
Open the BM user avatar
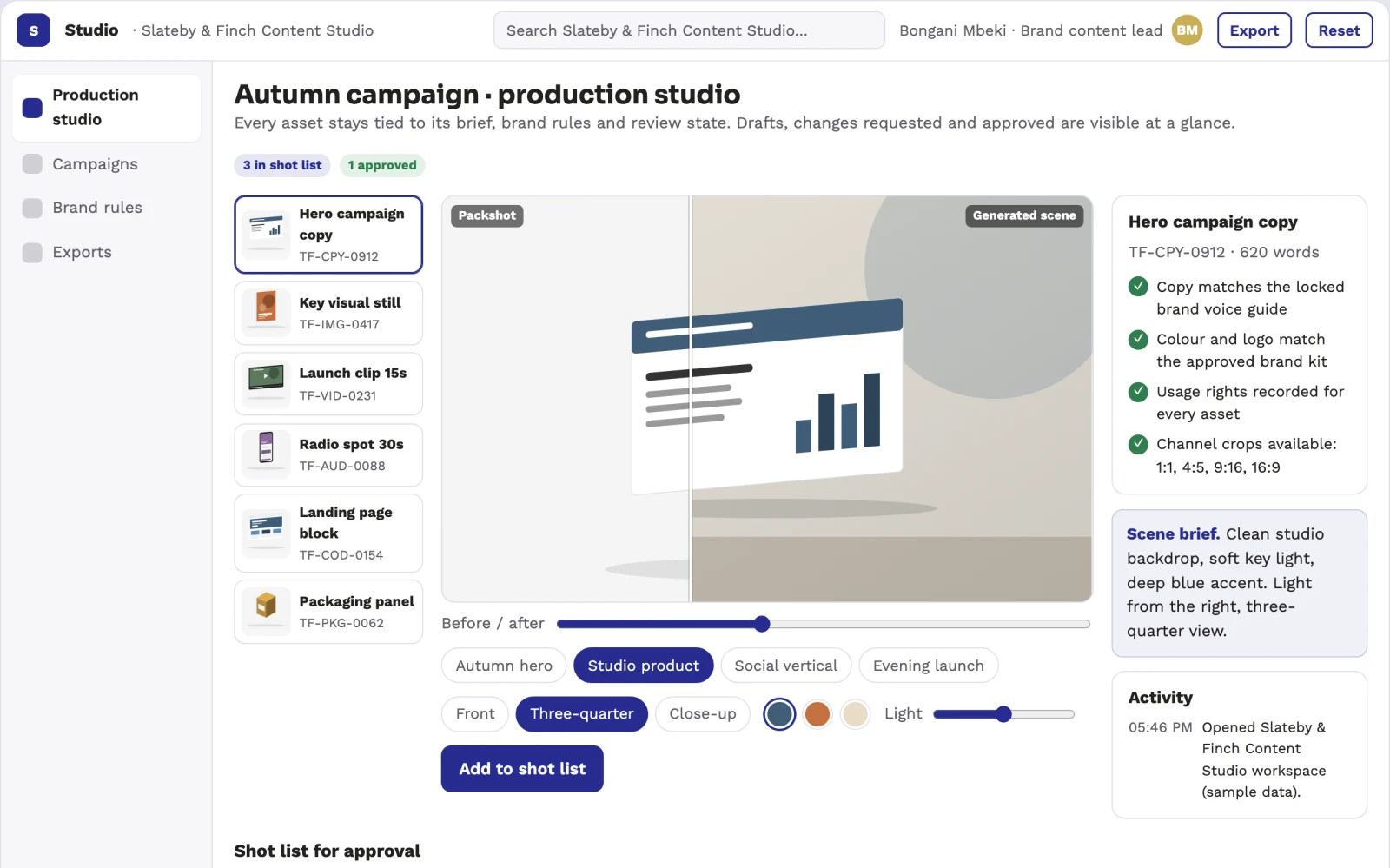click(1187, 30)
